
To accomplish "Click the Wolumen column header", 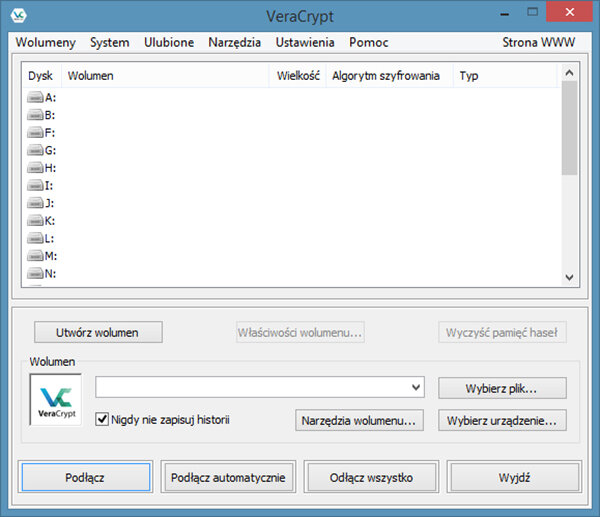I will (165, 75).
